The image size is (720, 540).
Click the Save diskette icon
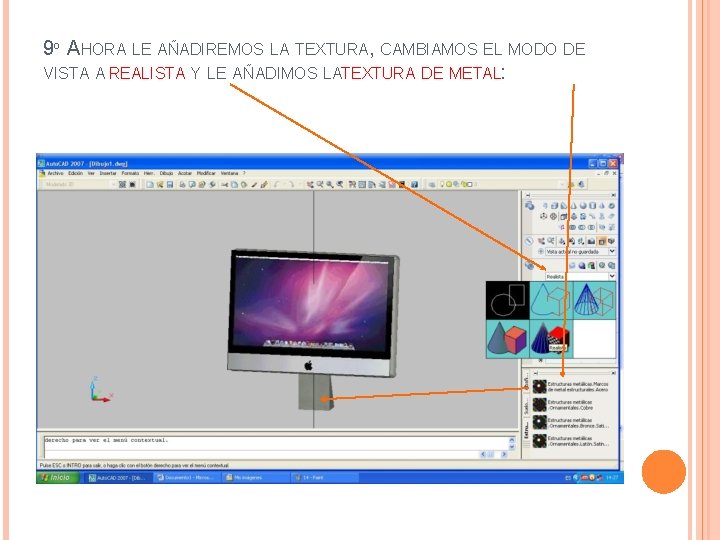tap(170, 185)
